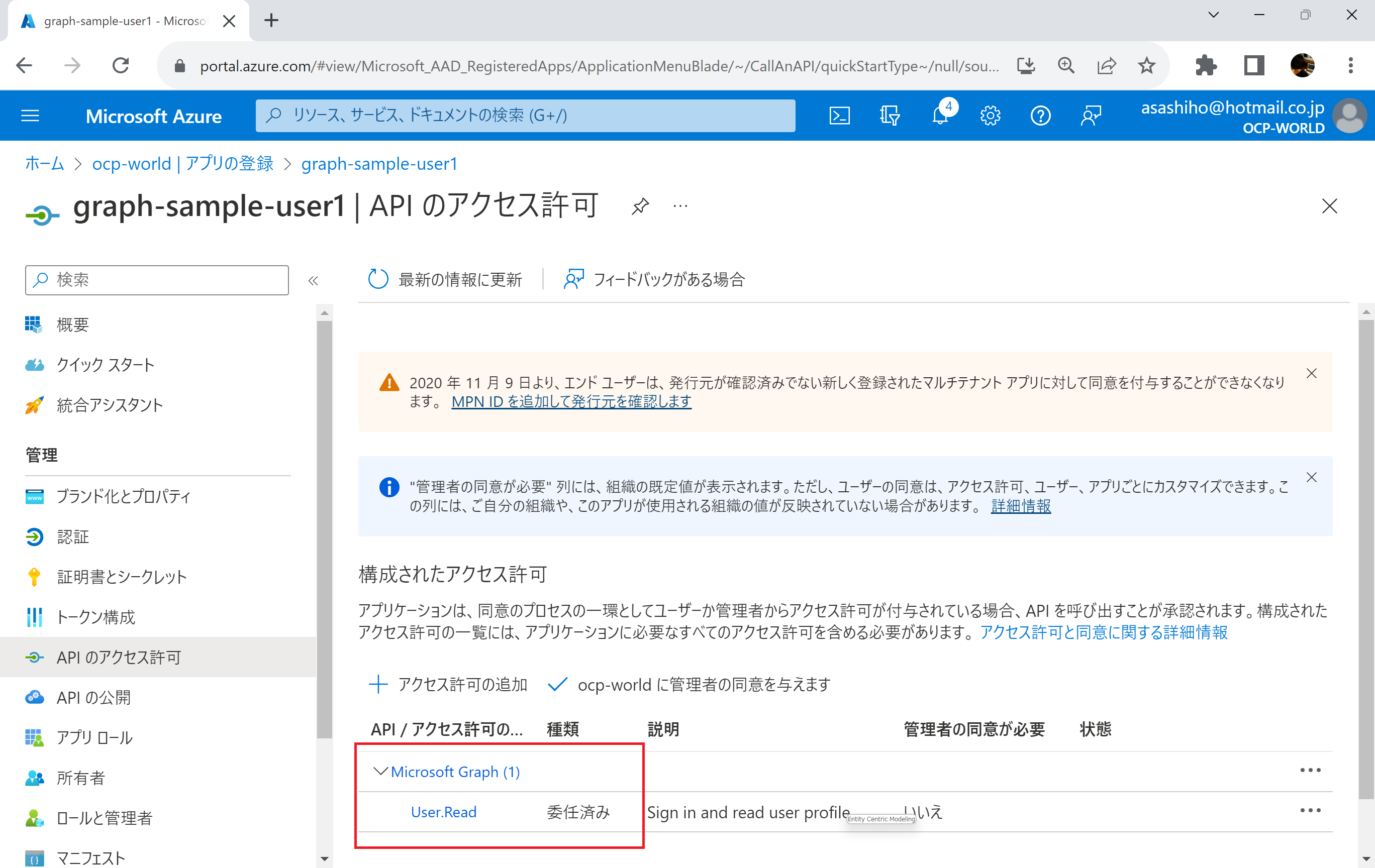
Task: Collapse the left menu with the « chevron
Action: point(314,280)
